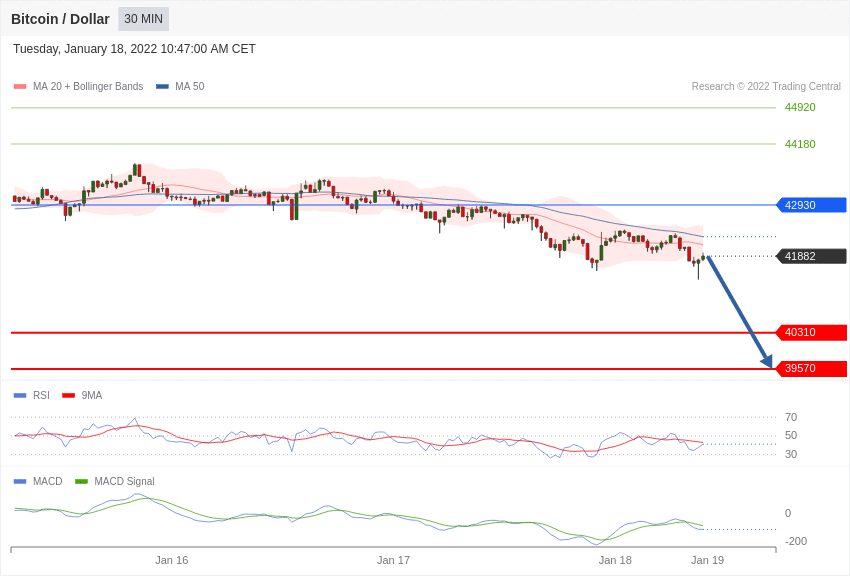Click the Jan 17 date axis label

click(x=394, y=560)
